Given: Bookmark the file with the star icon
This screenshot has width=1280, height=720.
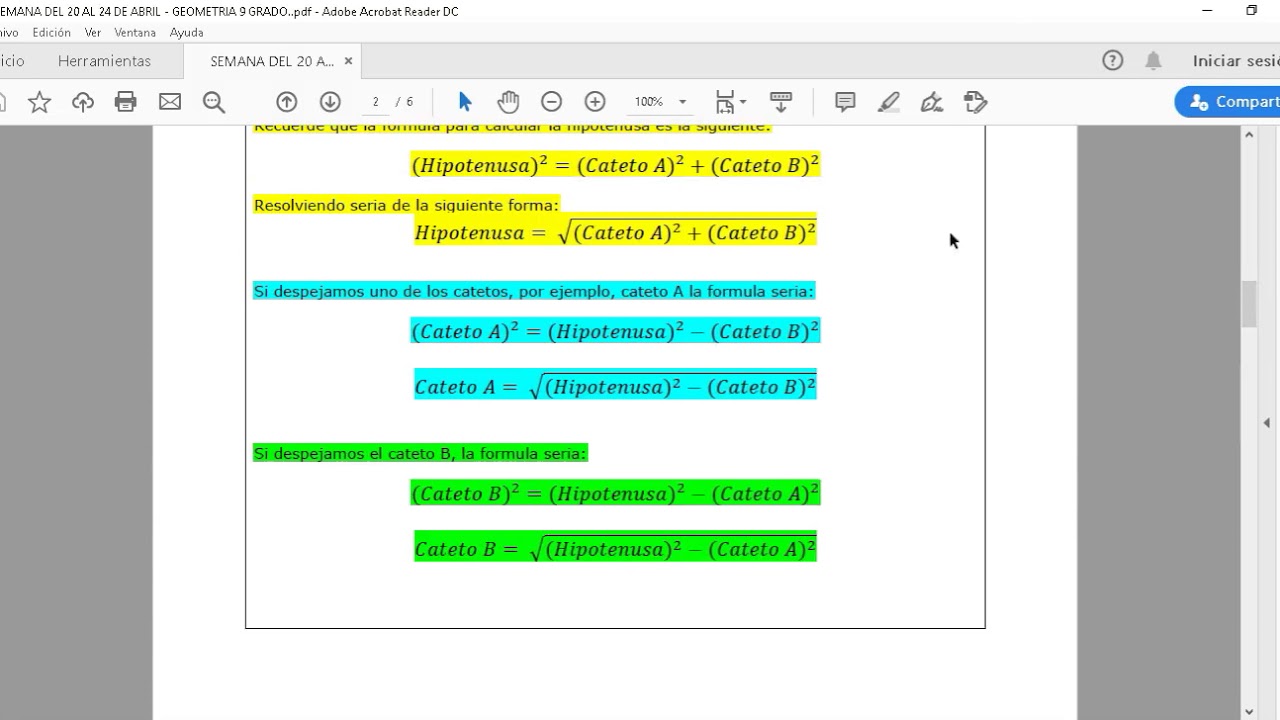Looking at the screenshot, I should (x=39, y=102).
